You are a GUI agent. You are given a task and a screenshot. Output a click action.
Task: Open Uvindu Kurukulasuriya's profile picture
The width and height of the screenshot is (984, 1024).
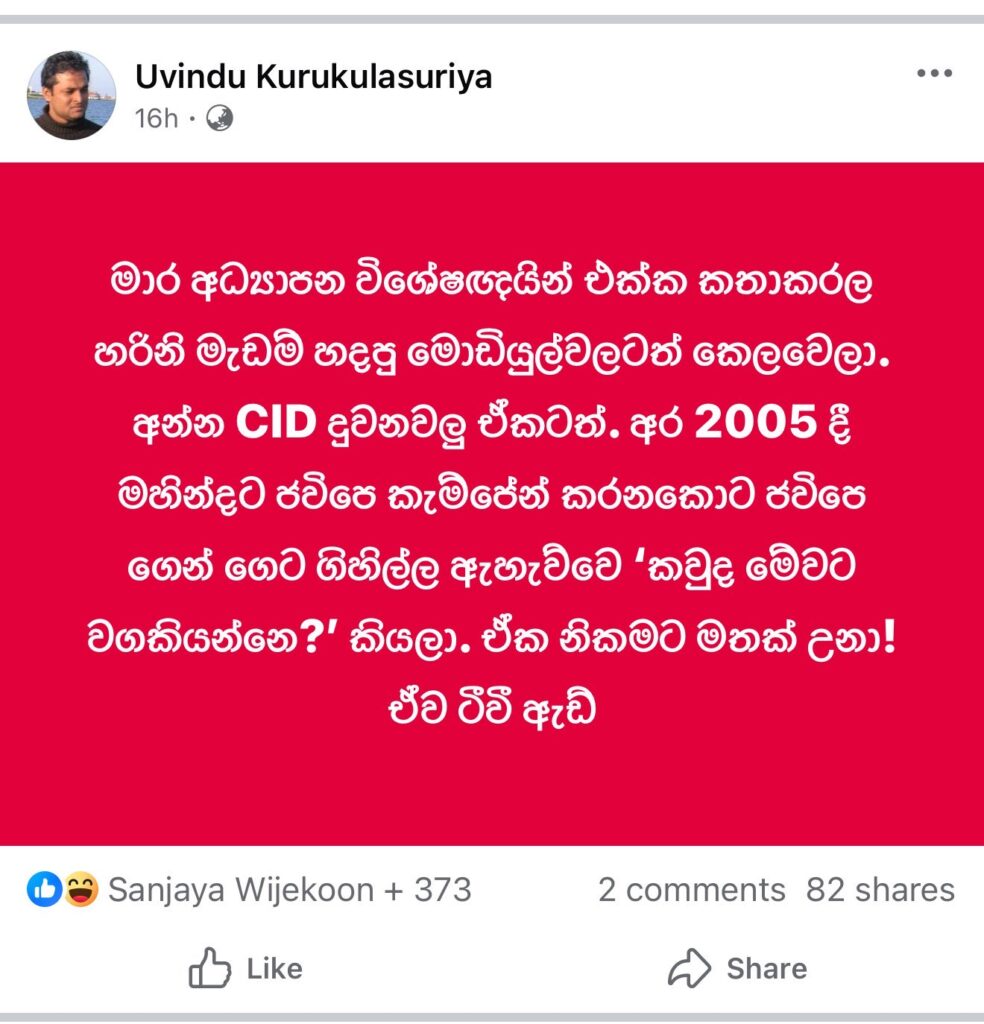coord(71,95)
